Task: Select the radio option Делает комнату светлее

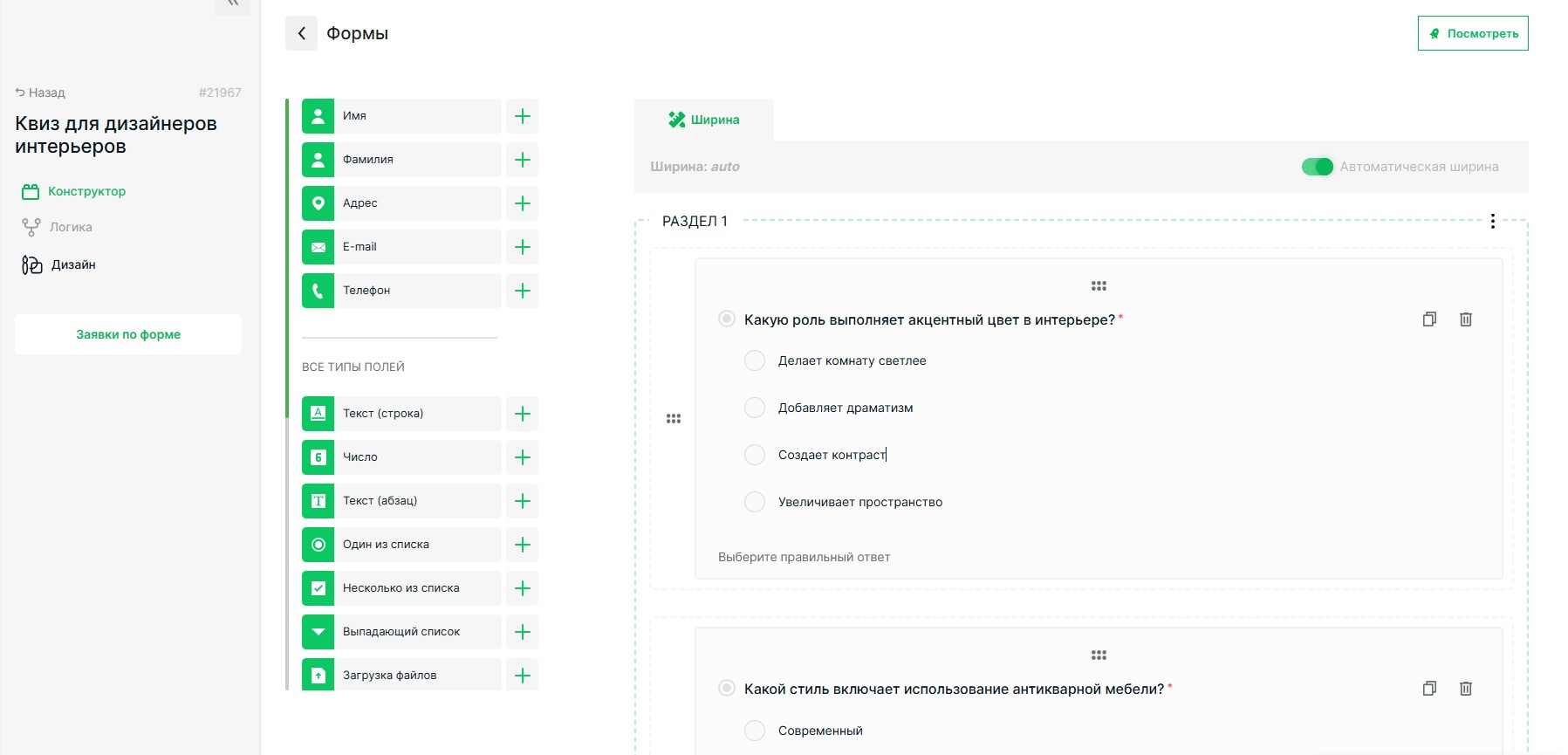Action: tap(755, 360)
